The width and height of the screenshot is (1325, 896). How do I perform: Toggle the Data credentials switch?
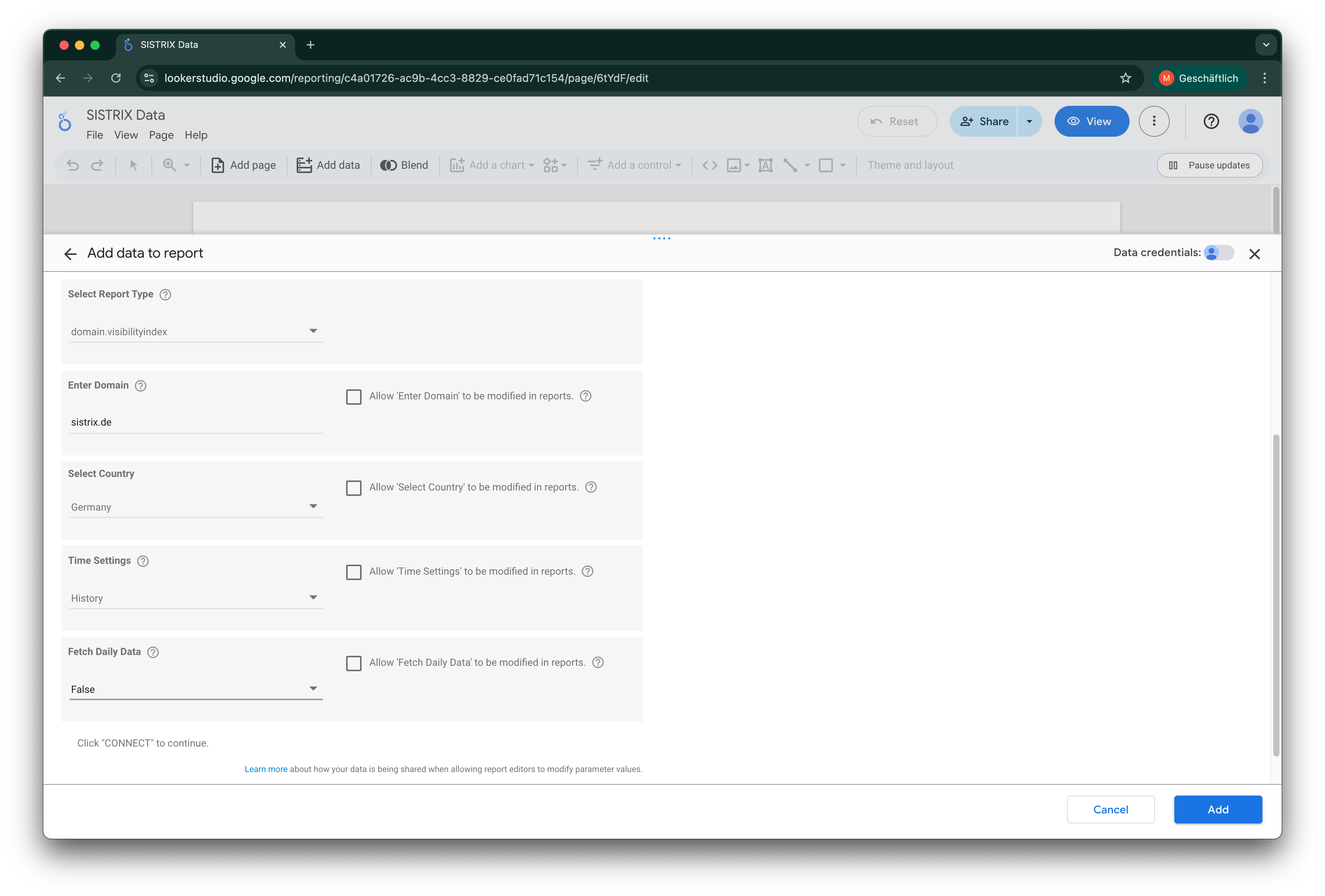pos(1219,253)
